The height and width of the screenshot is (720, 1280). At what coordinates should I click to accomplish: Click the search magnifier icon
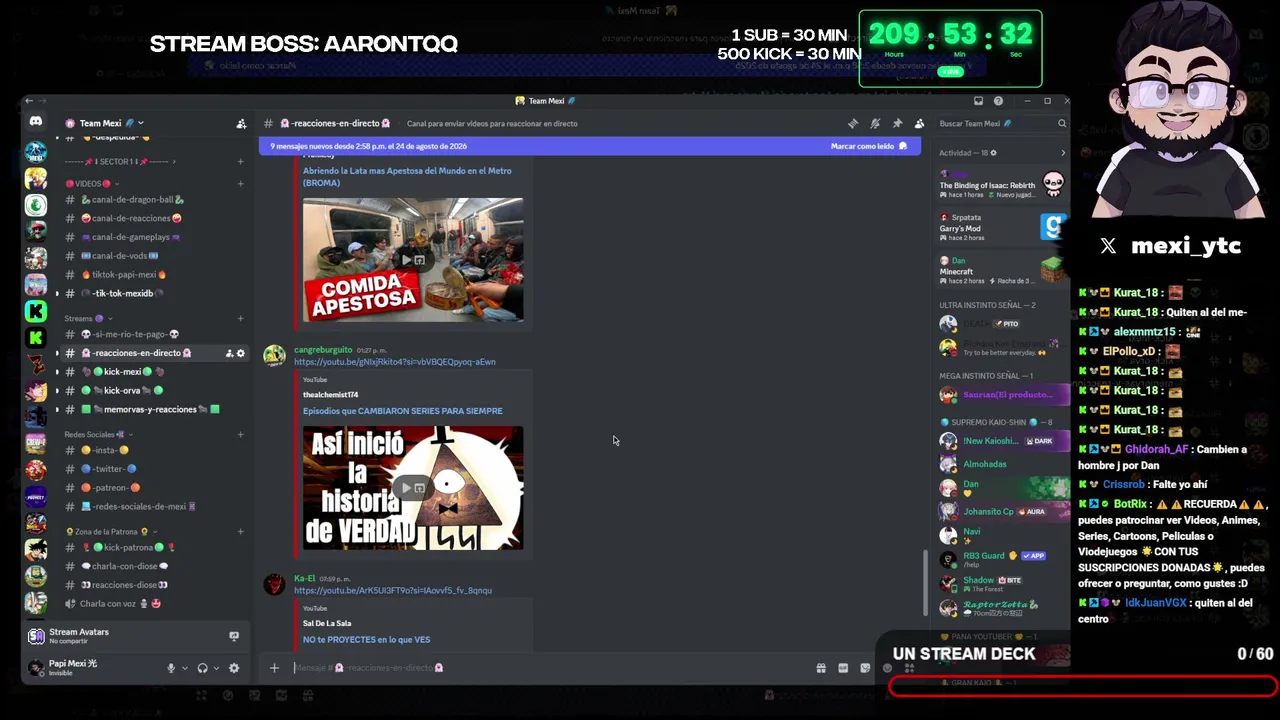[x=1062, y=124]
